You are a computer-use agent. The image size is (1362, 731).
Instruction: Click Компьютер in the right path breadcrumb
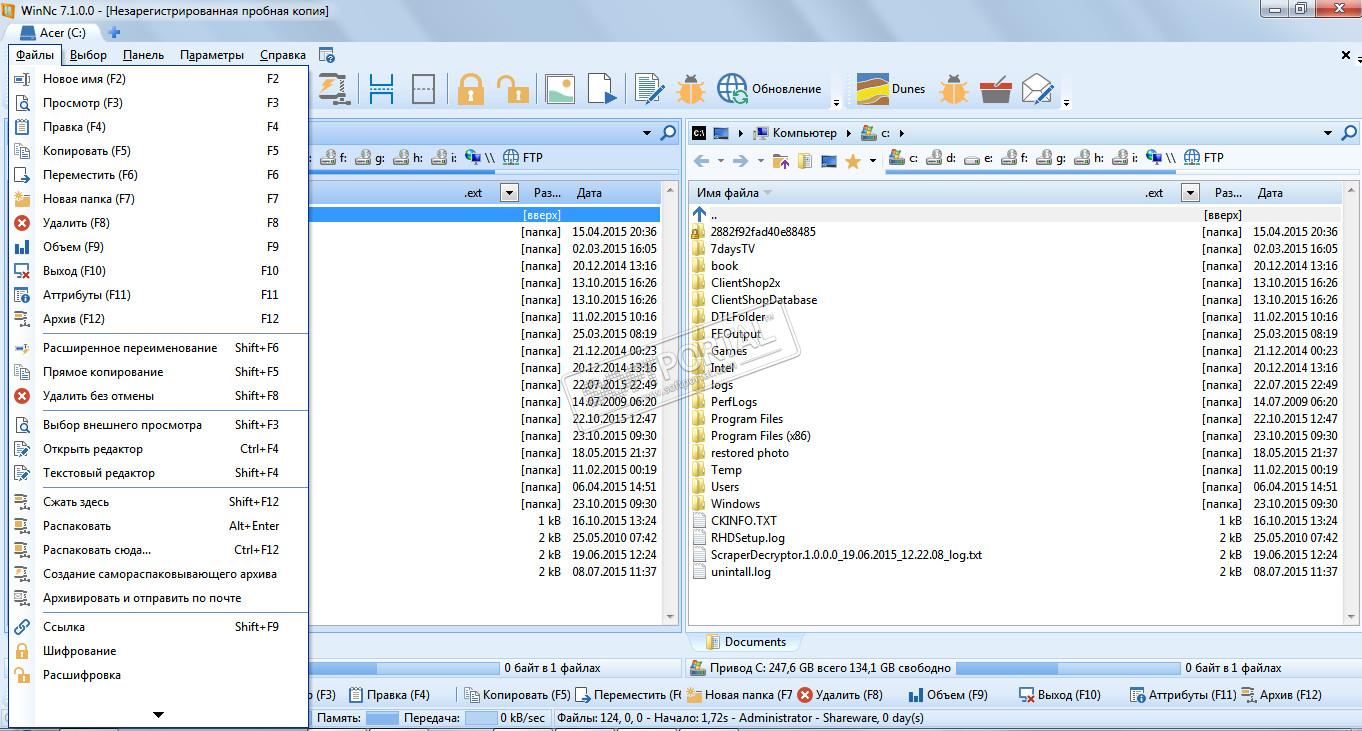(795, 133)
